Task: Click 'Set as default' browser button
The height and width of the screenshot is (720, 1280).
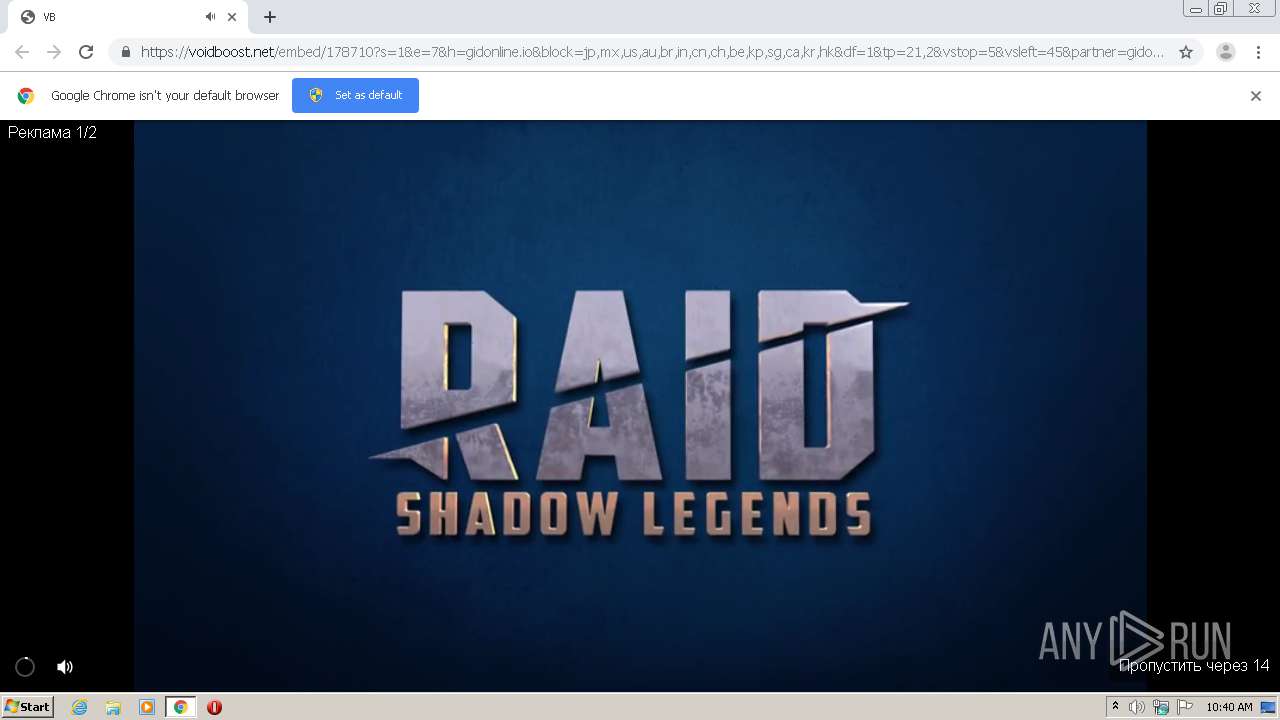Action: (355, 95)
